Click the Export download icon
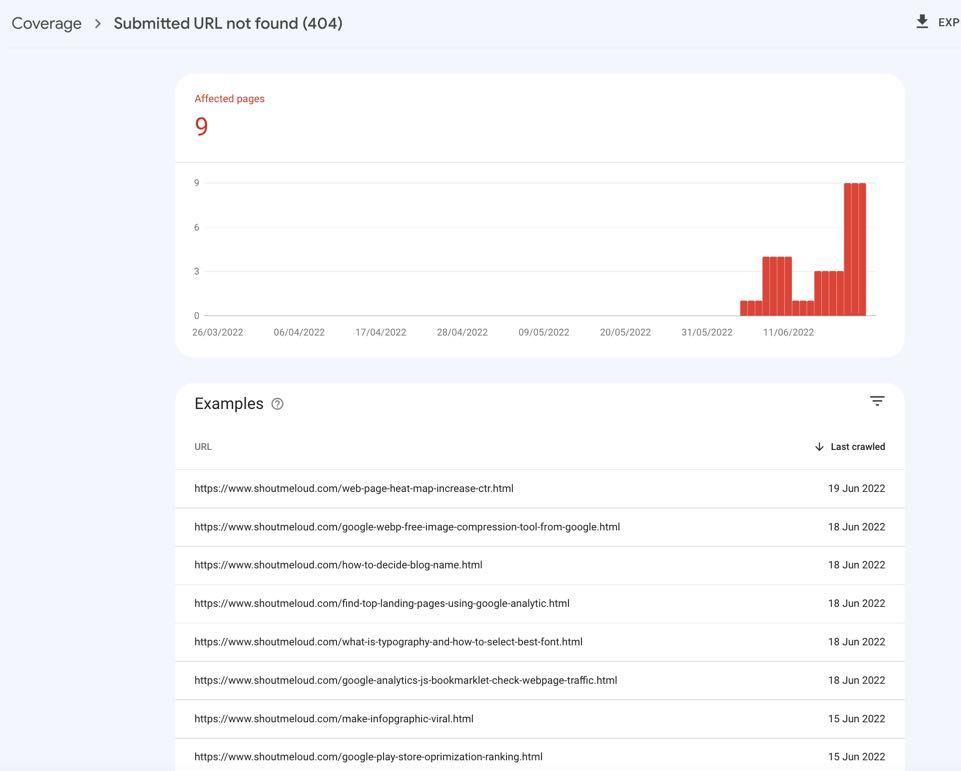Image resolution: width=961 pixels, height=771 pixels. coord(922,22)
